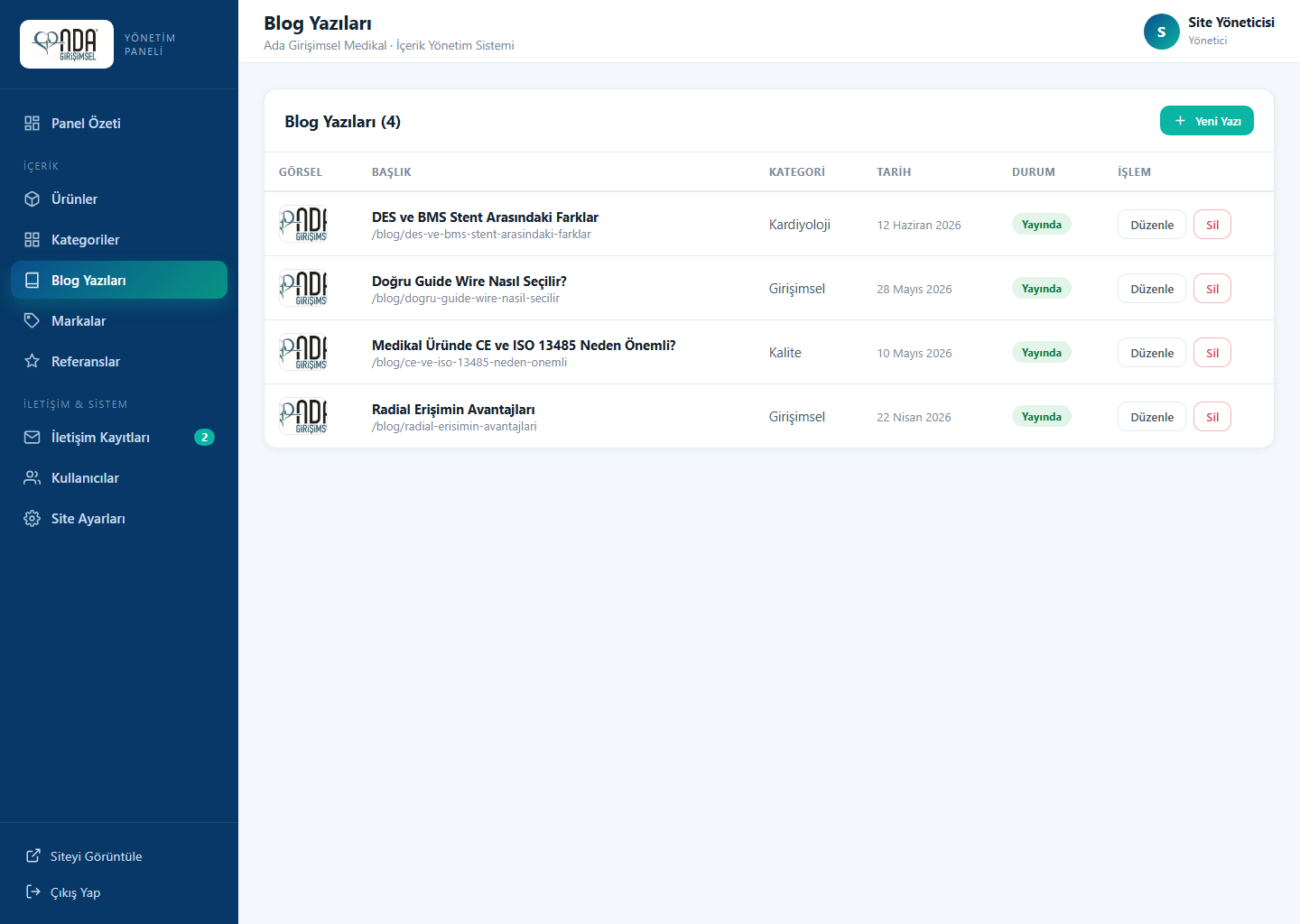Screen dimensions: 1300x924
Task: Click the Kardiyoloji category cell
Action: tap(800, 225)
